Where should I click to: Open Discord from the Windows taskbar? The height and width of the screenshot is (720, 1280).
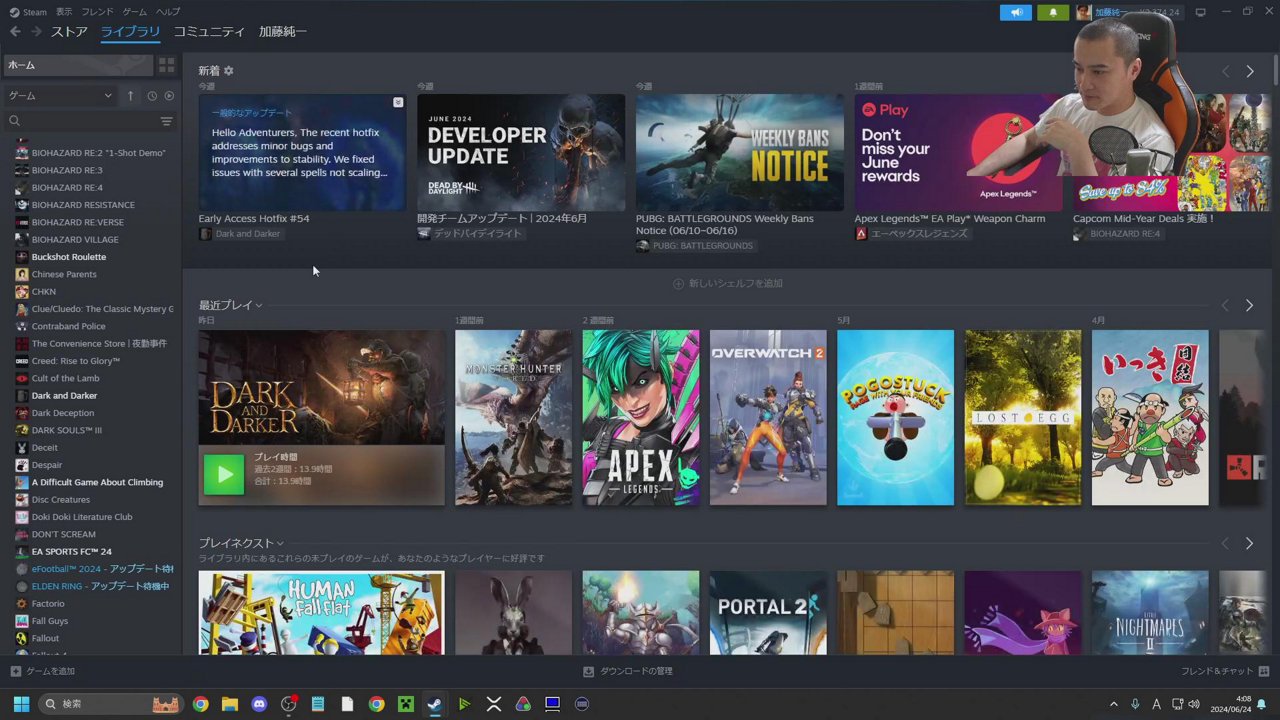(x=259, y=704)
